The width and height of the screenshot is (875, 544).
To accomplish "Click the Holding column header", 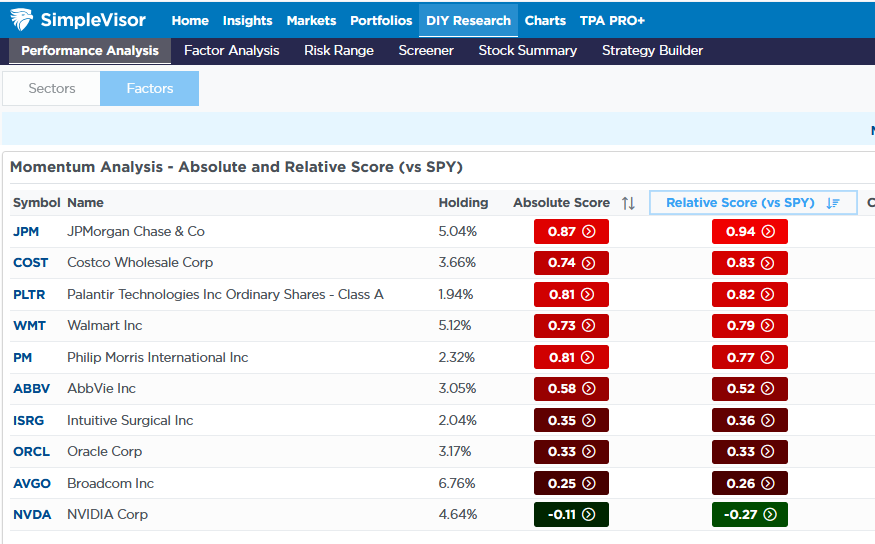I will [463, 203].
